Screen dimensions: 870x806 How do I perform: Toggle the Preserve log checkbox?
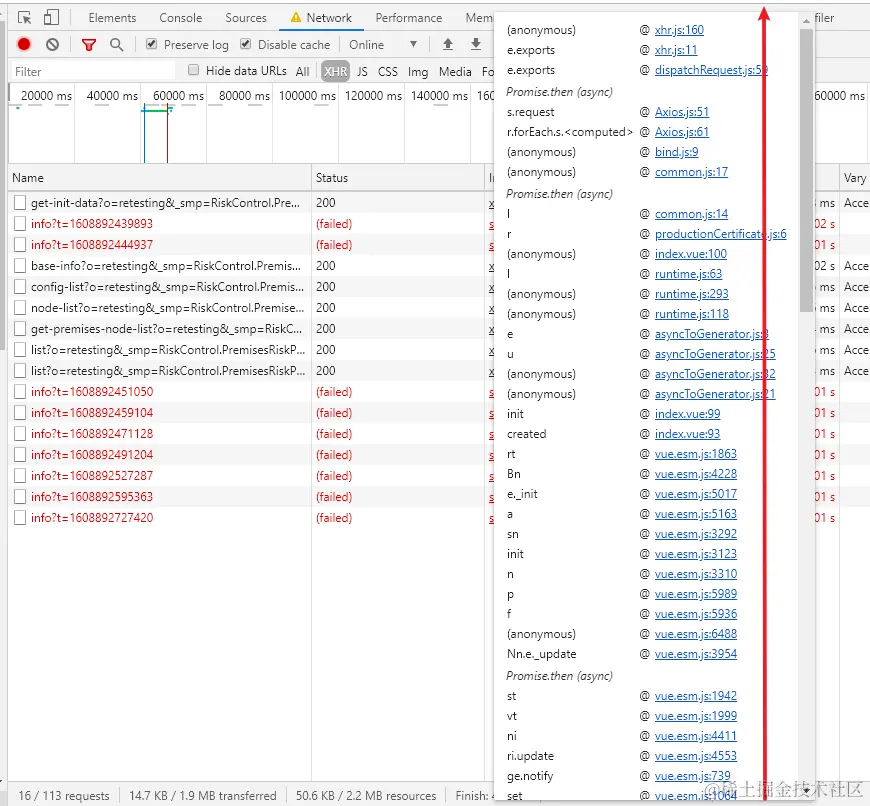[151, 44]
